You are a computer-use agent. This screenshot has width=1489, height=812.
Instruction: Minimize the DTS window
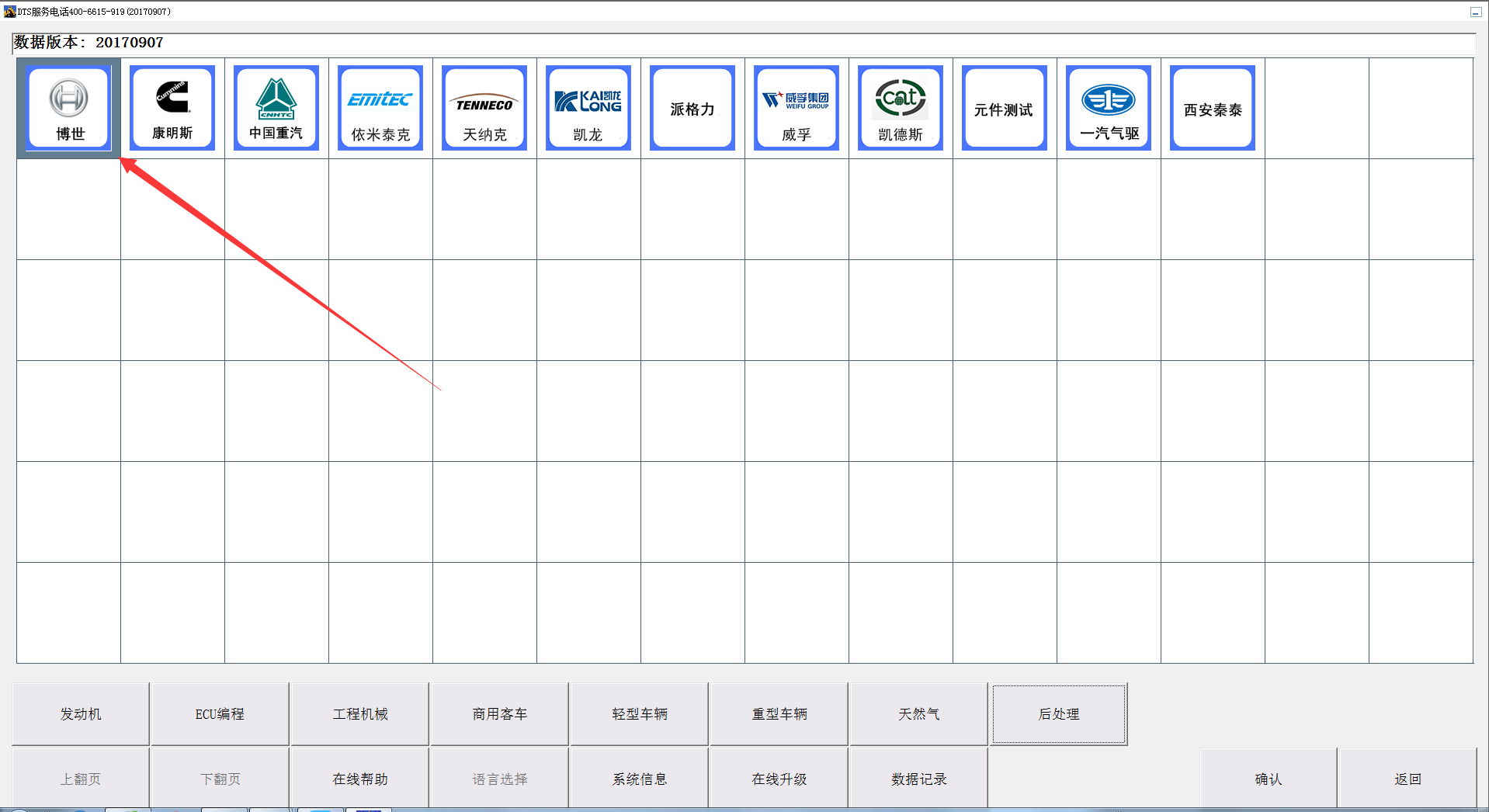(1475, 12)
